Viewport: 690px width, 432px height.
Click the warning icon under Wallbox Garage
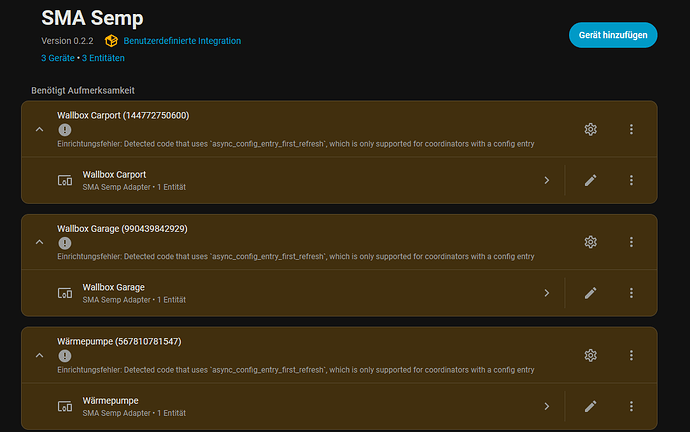click(65, 243)
